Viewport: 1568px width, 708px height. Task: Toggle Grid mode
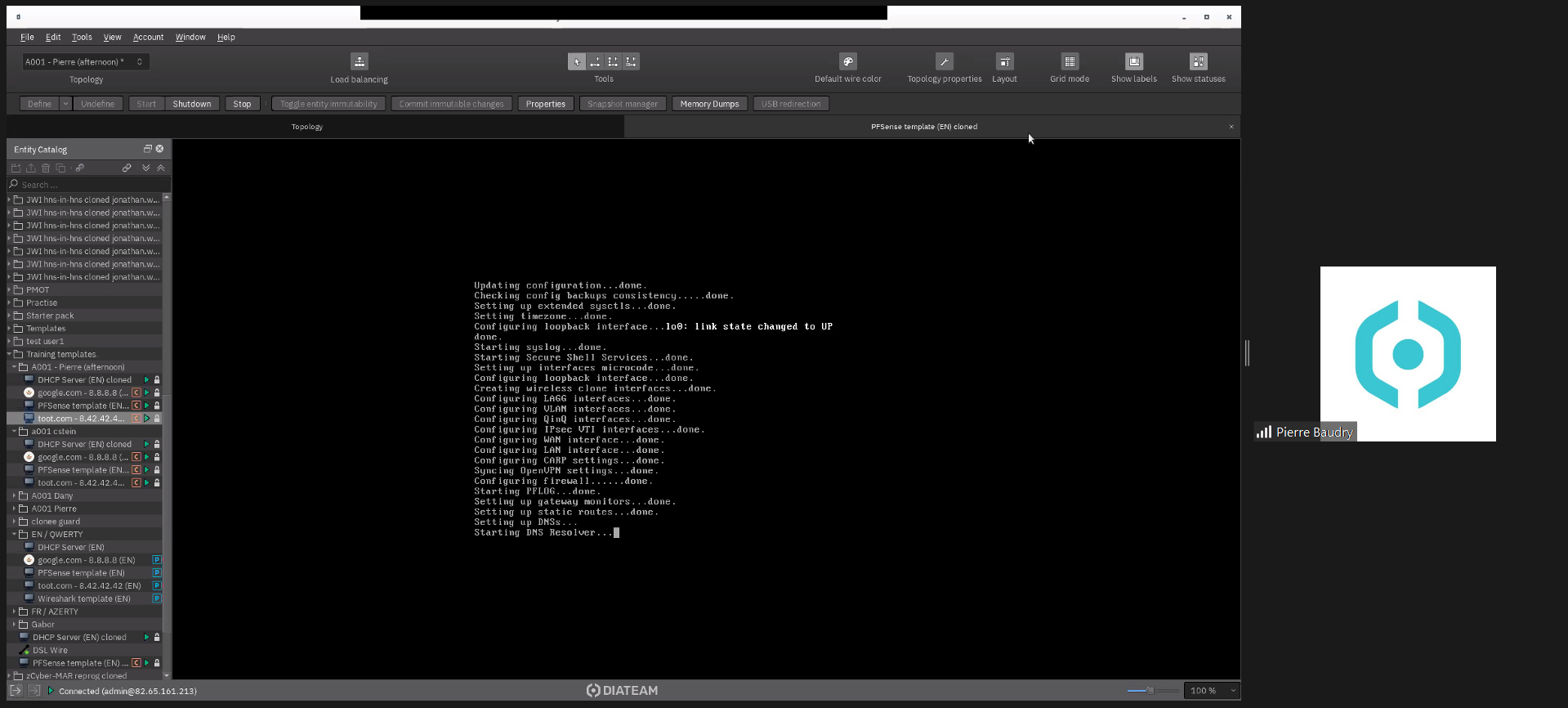[x=1069, y=62]
